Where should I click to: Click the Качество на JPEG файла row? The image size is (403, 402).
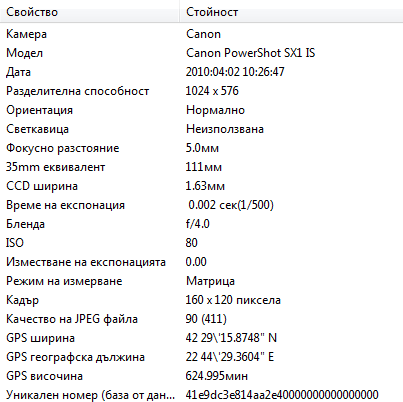pyautogui.click(x=201, y=319)
